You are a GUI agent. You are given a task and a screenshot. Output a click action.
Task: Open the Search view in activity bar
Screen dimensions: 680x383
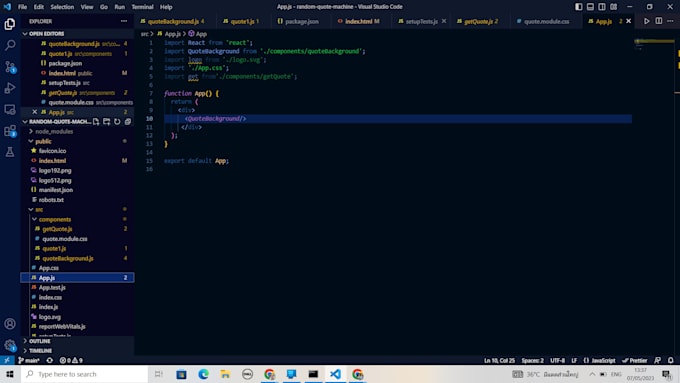click(10, 45)
